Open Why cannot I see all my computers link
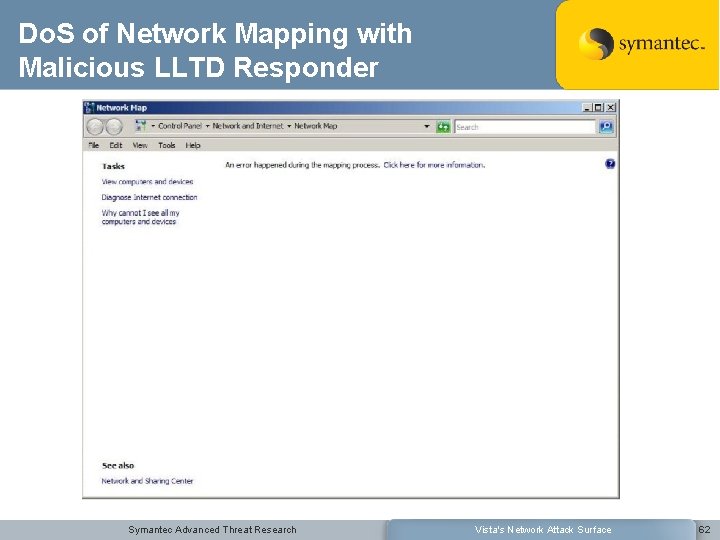Image resolution: width=720 pixels, height=540 pixels. [141, 217]
